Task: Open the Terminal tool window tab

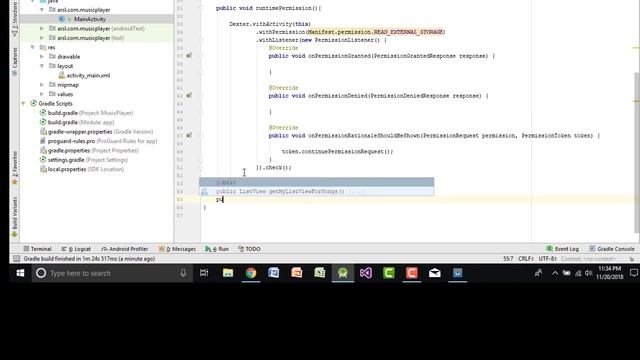Action: click(37, 249)
